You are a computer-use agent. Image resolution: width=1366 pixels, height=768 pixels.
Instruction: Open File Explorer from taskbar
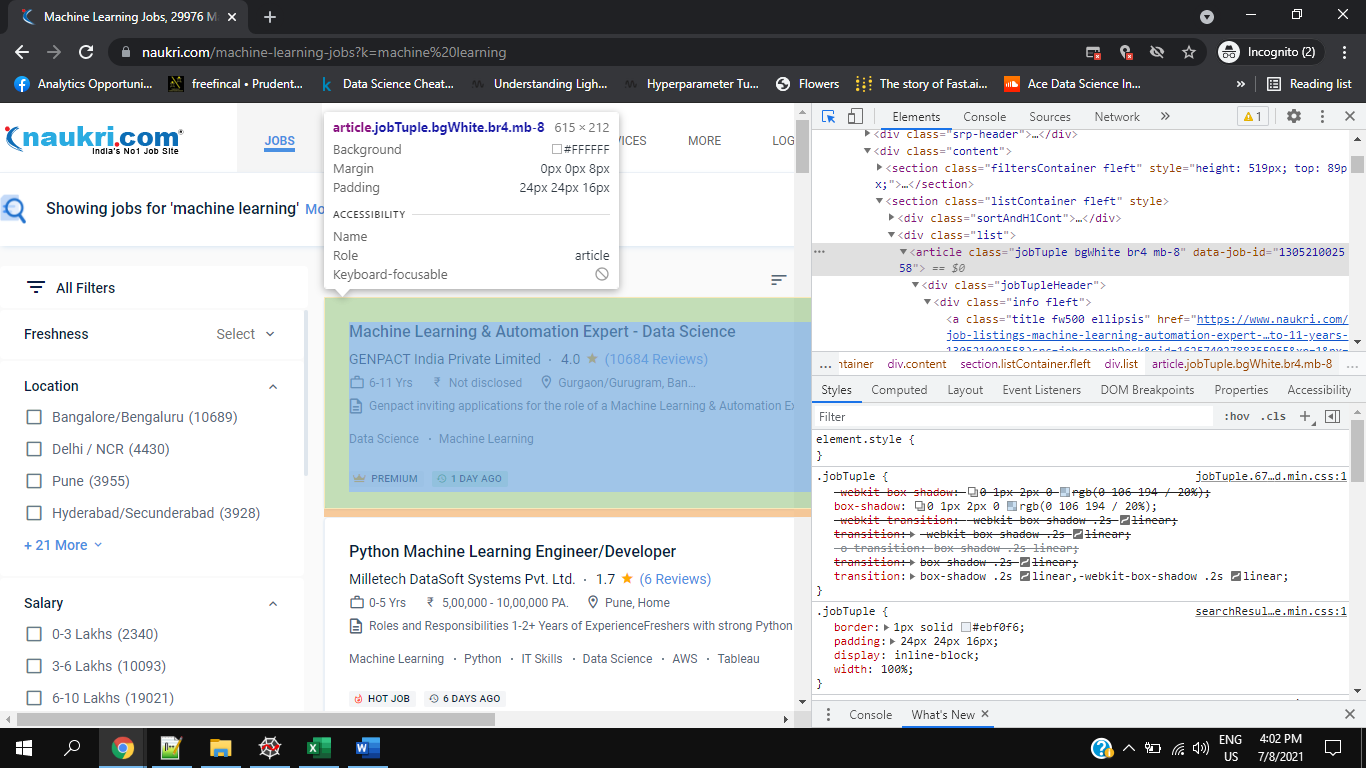(221, 748)
